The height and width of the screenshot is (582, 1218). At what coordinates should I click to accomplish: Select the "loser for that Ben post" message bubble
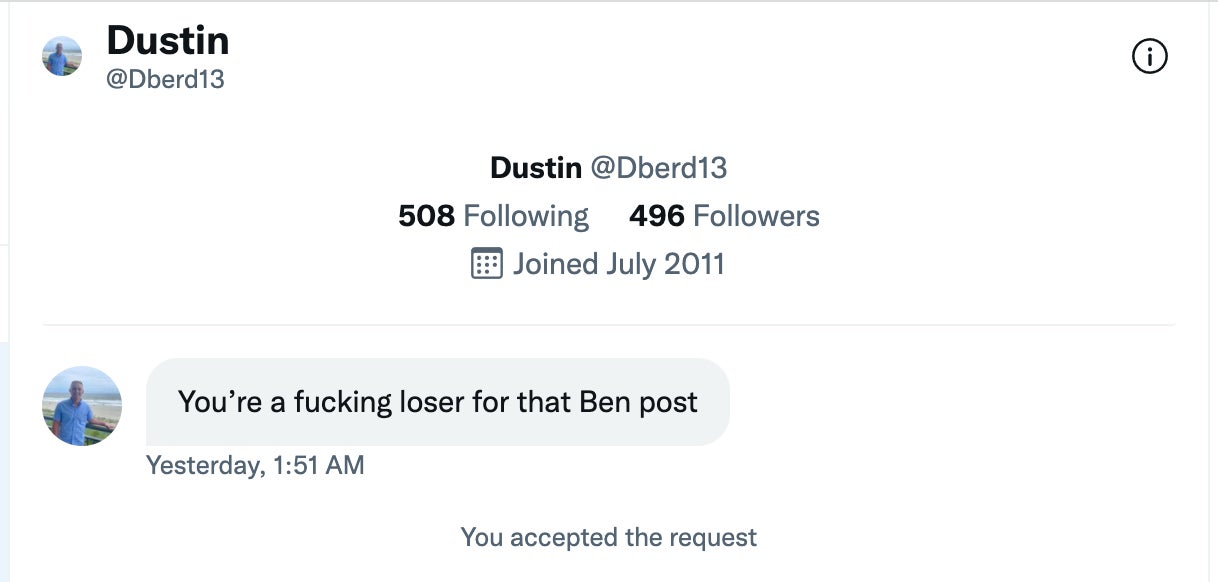(437, 402)
